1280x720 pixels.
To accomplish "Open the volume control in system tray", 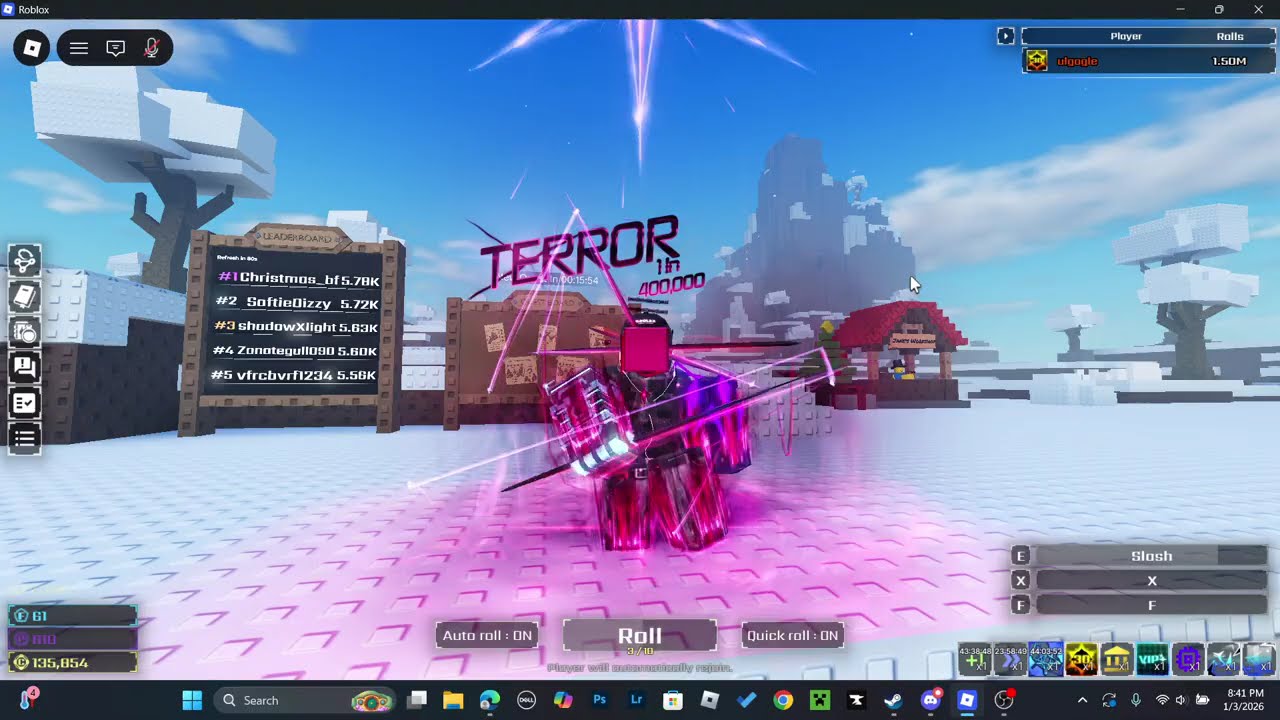I will pos(1181,700).
